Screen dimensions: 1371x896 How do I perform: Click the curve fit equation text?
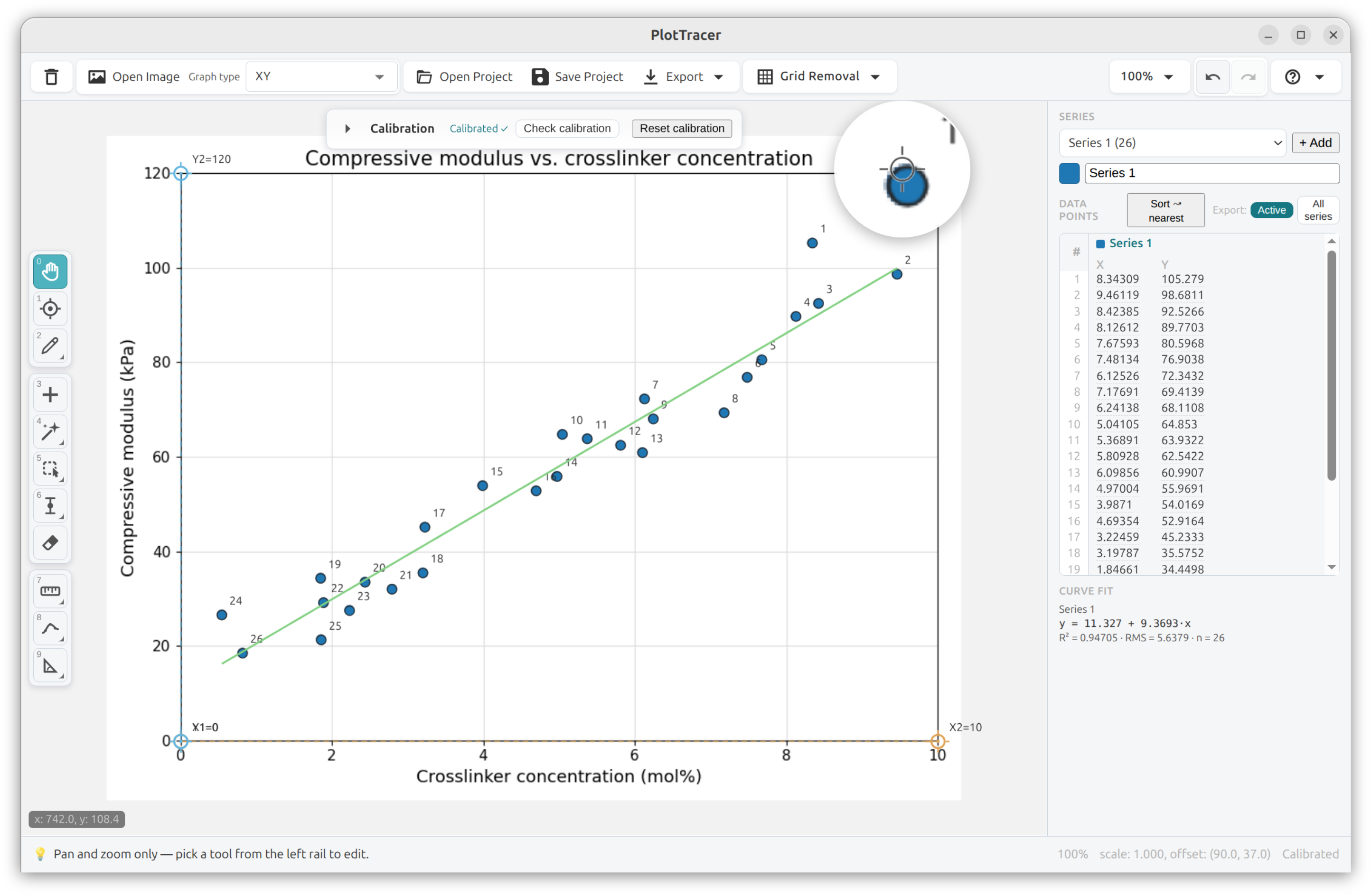tap(1125, 624)
